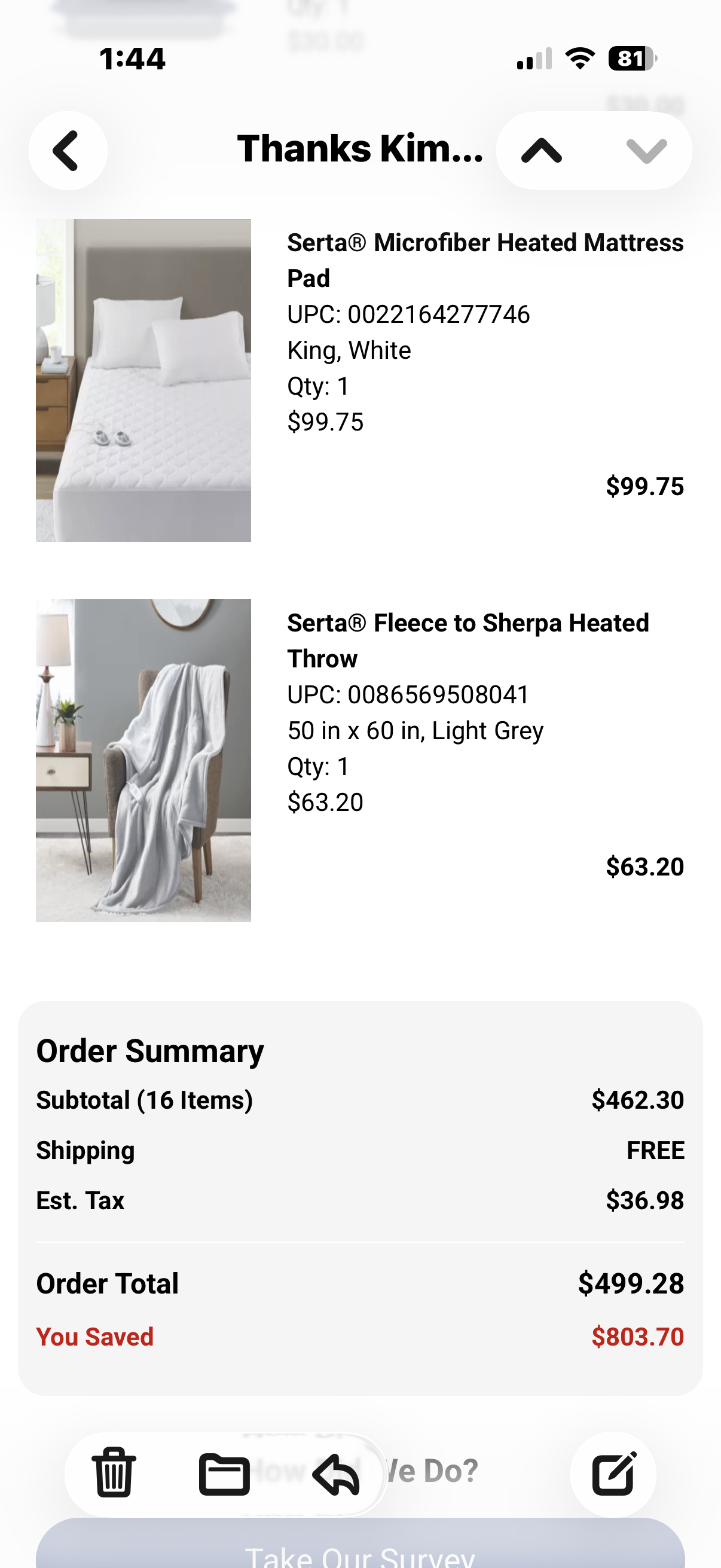Tap the You Saved $803.70 amount
This screenshot has height=1568, width=721.
click(x=638, y=1337)
